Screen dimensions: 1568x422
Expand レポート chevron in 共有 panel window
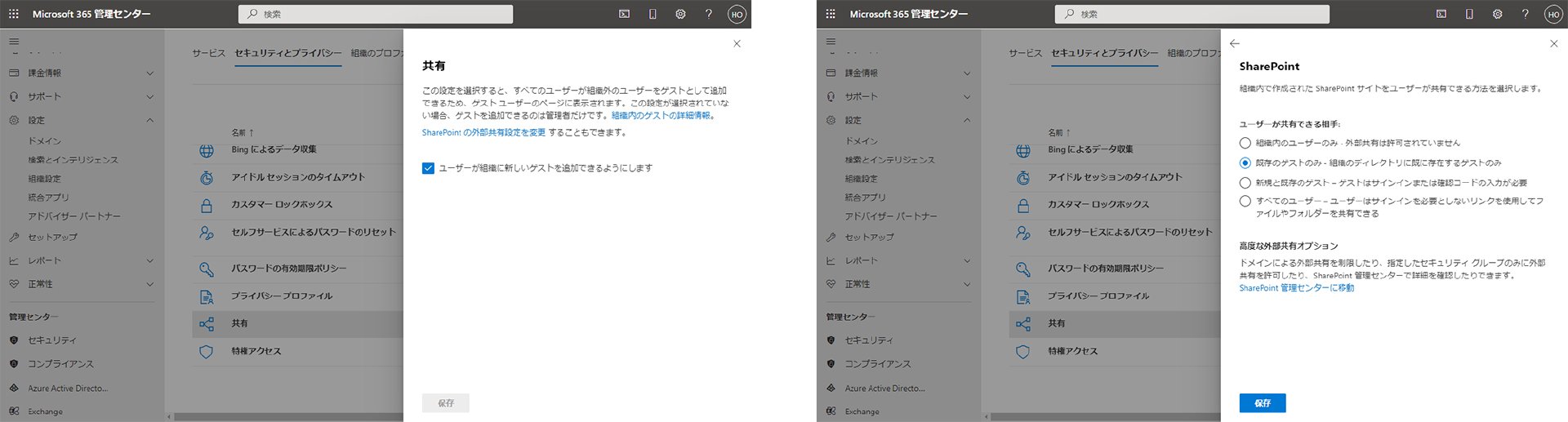[150, 261]
